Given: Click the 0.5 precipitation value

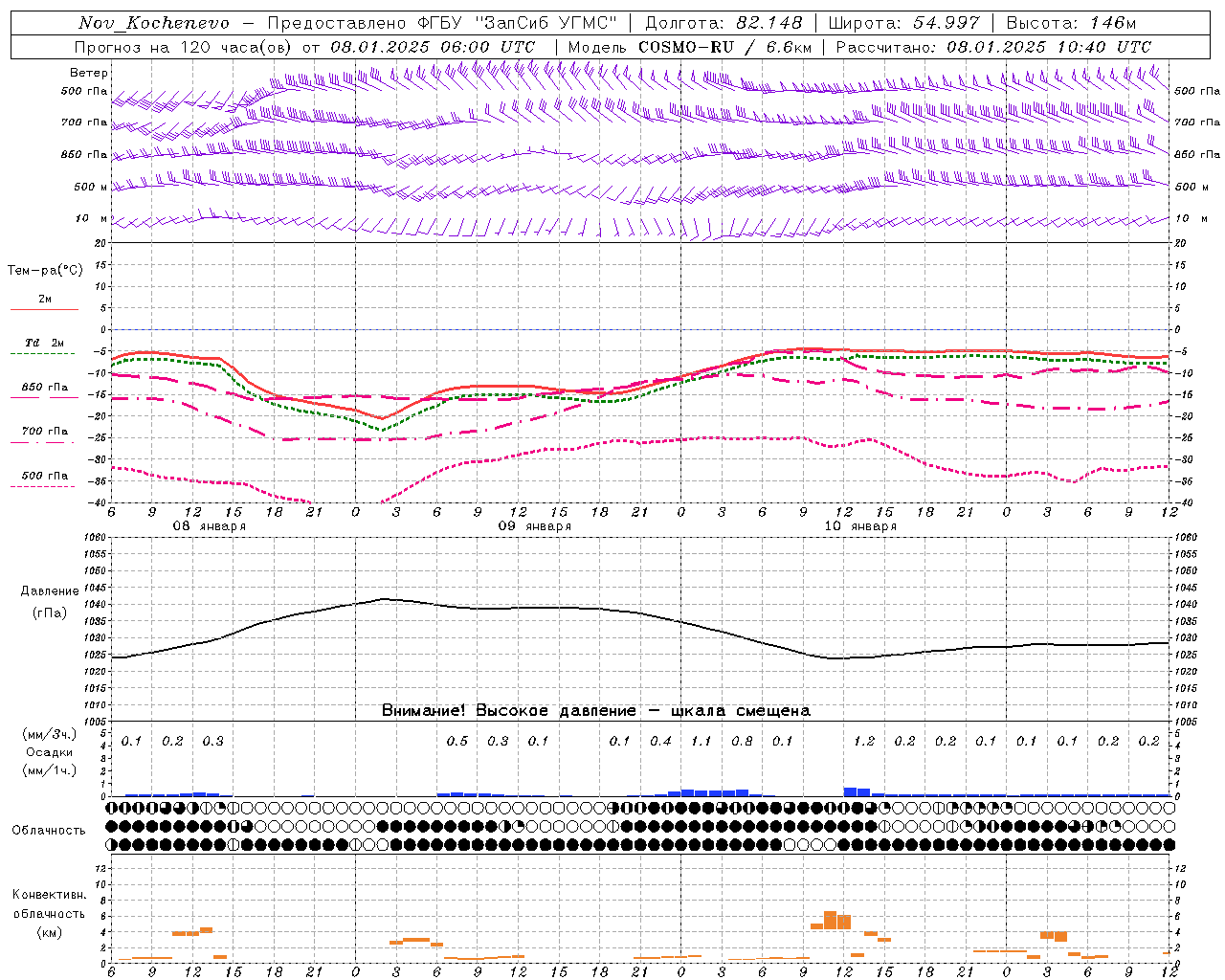Looking at the screenshot, I should pos(457,741).
